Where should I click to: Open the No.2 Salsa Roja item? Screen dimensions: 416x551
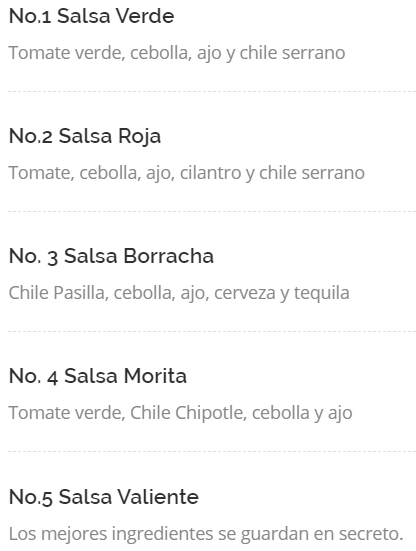pos(85,136)
